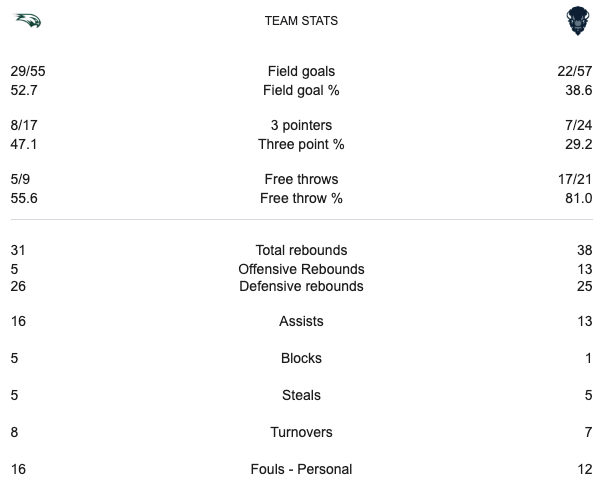Click the Free throw % label
Image resolution: width=604 pixels, height=495 pixels.
301,198
